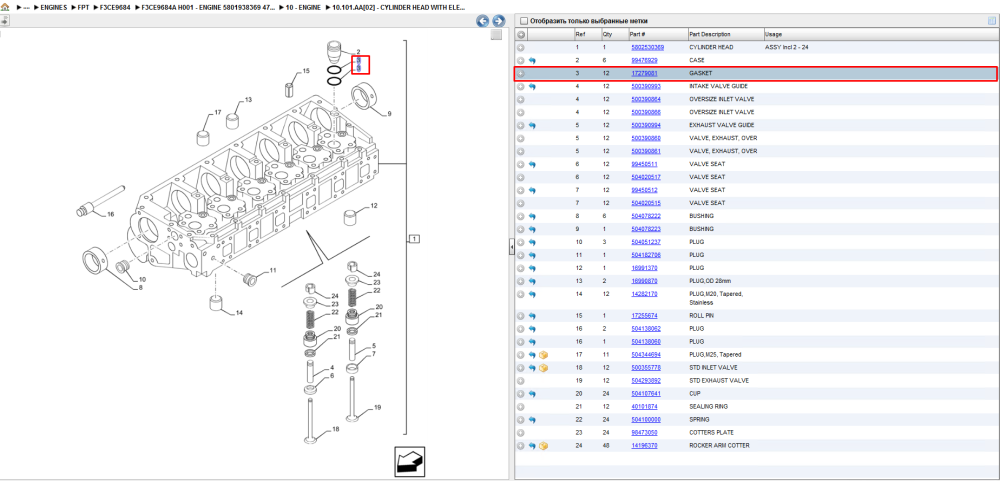Go to '10 - ENGINE' in the breadcrumb
The width and height of the screenshot is (1000, 481).
pos(303,7)
